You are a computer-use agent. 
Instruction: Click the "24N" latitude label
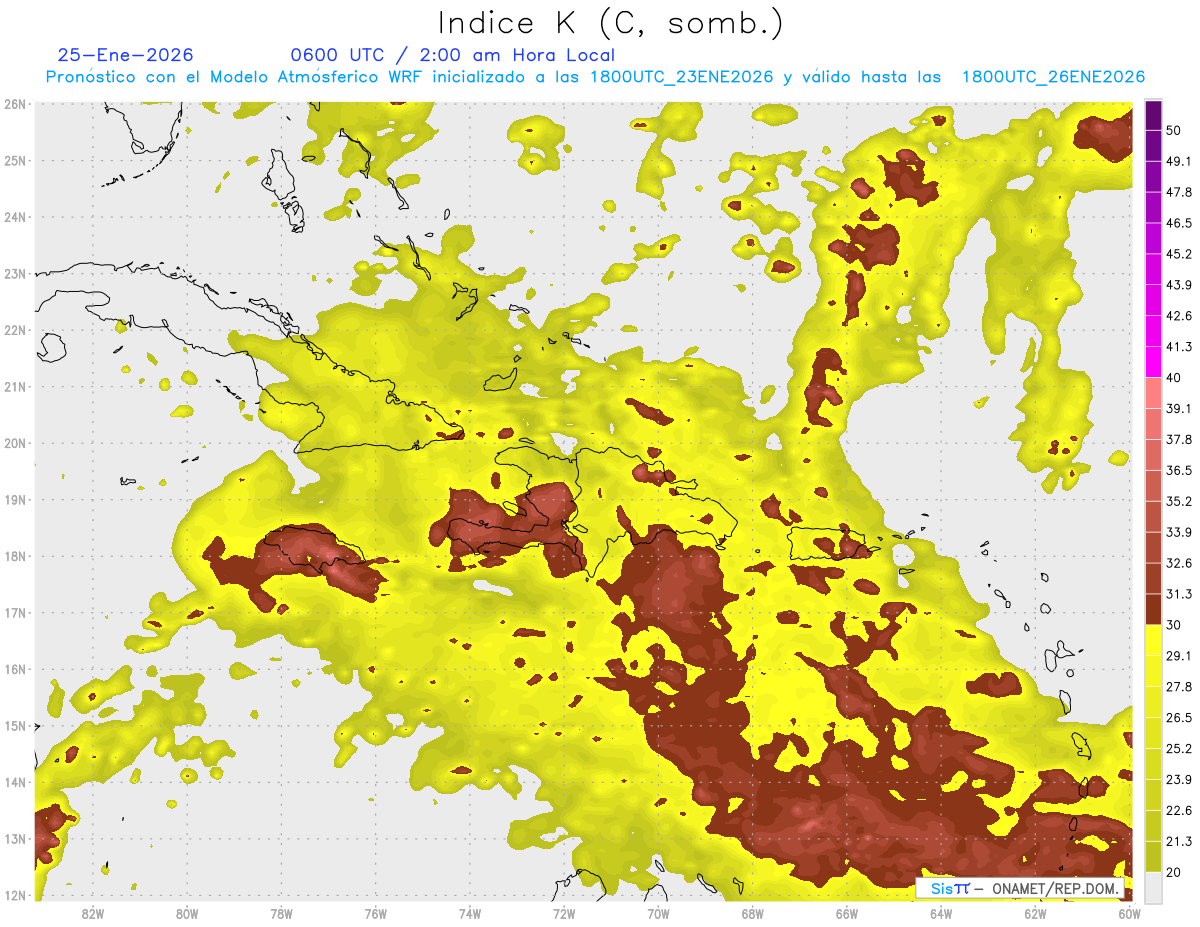click(14, 217)
